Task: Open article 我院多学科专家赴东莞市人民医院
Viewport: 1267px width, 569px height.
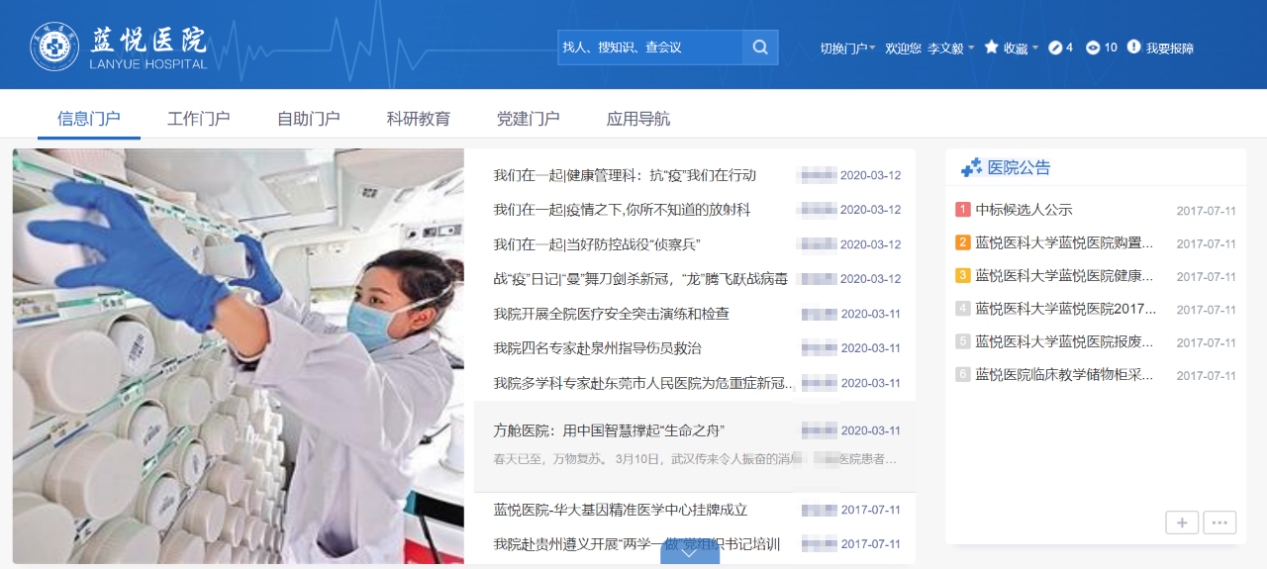Action: [x=644, y=383]
